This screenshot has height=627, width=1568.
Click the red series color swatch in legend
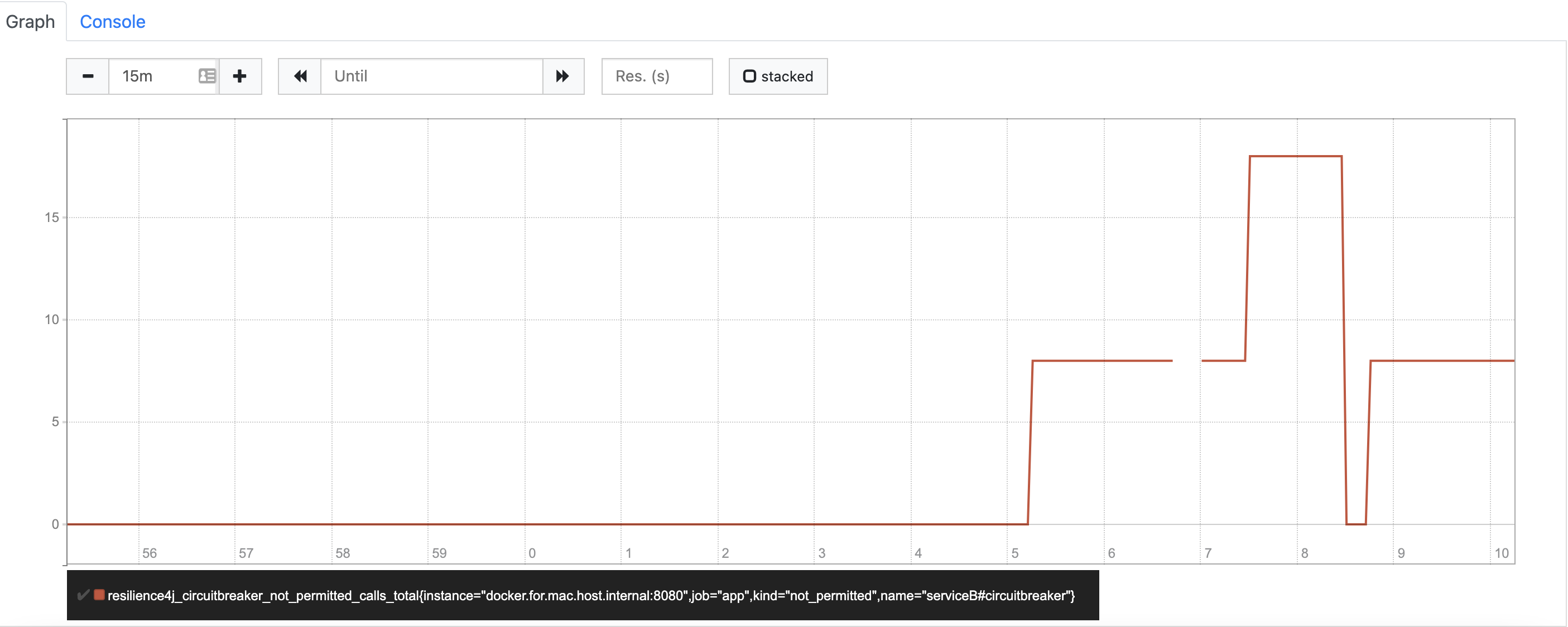[x=99, y=595]
